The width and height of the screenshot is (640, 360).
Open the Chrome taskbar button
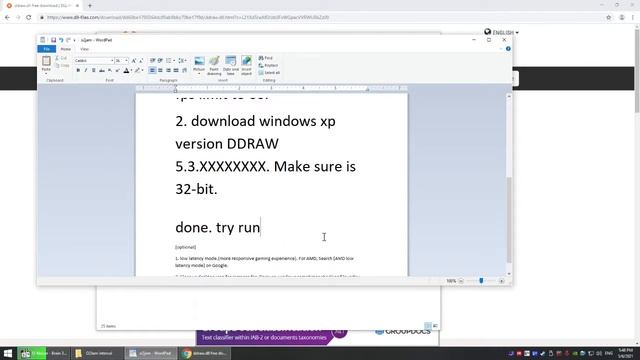tap(205, 353)
